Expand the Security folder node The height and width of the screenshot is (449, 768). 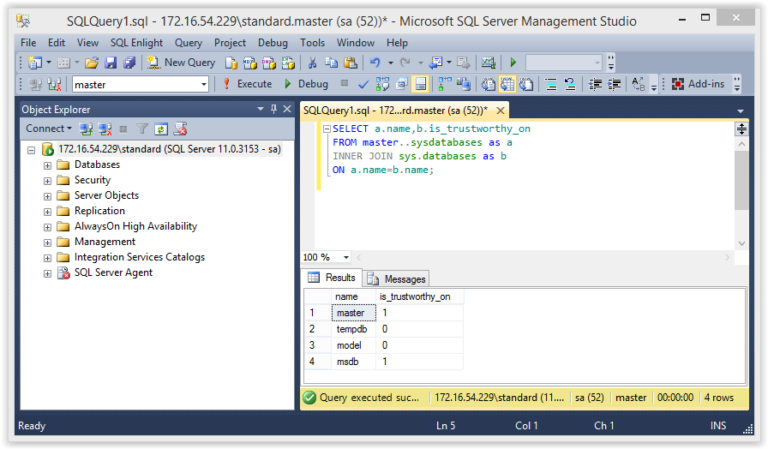48,181
